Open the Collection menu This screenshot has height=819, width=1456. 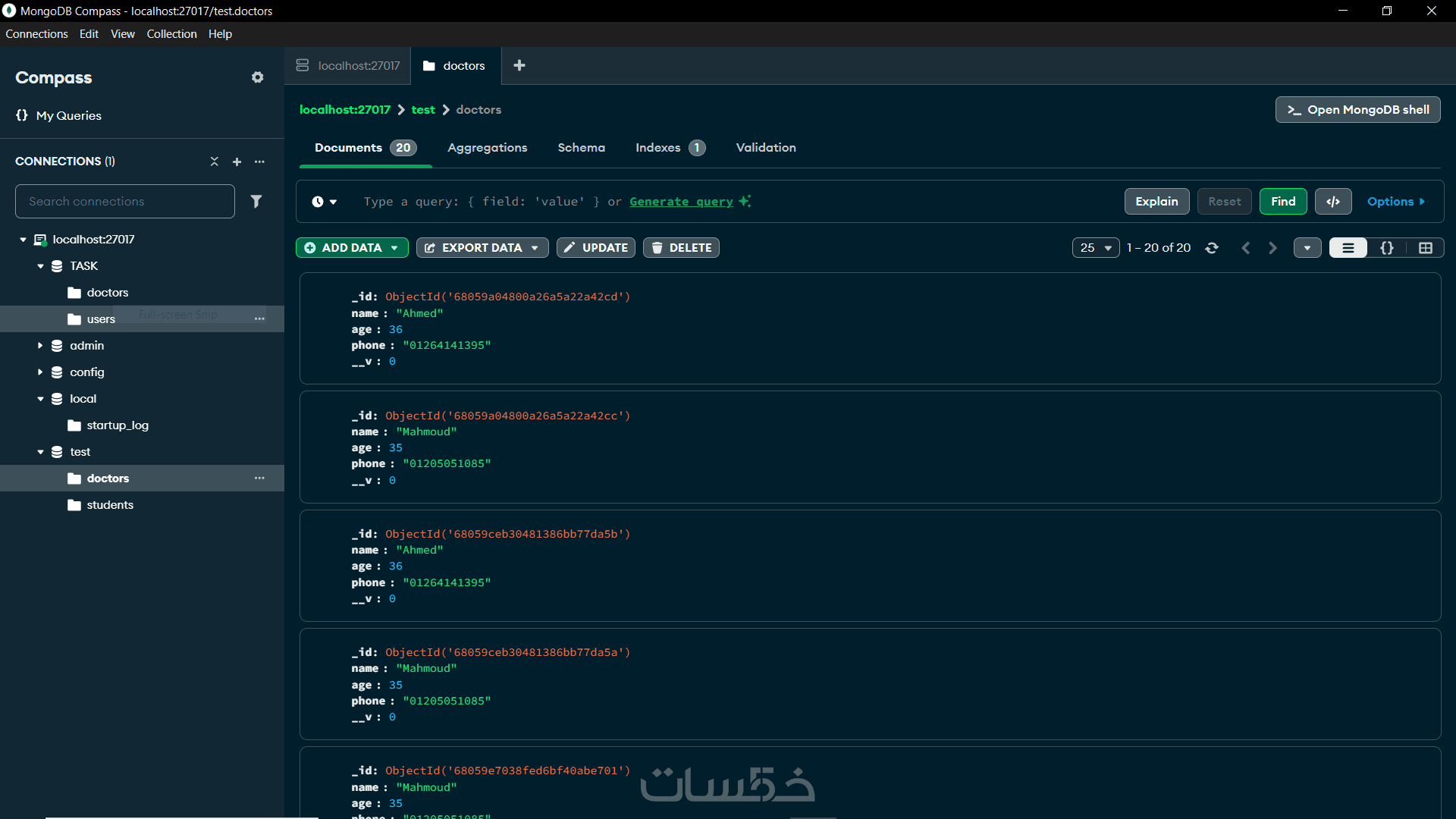(171, 34)
